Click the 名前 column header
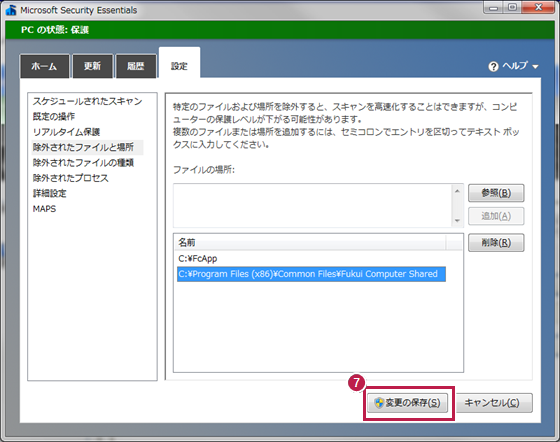This screenshot has height=442, width=560. [x=311, y=243]
